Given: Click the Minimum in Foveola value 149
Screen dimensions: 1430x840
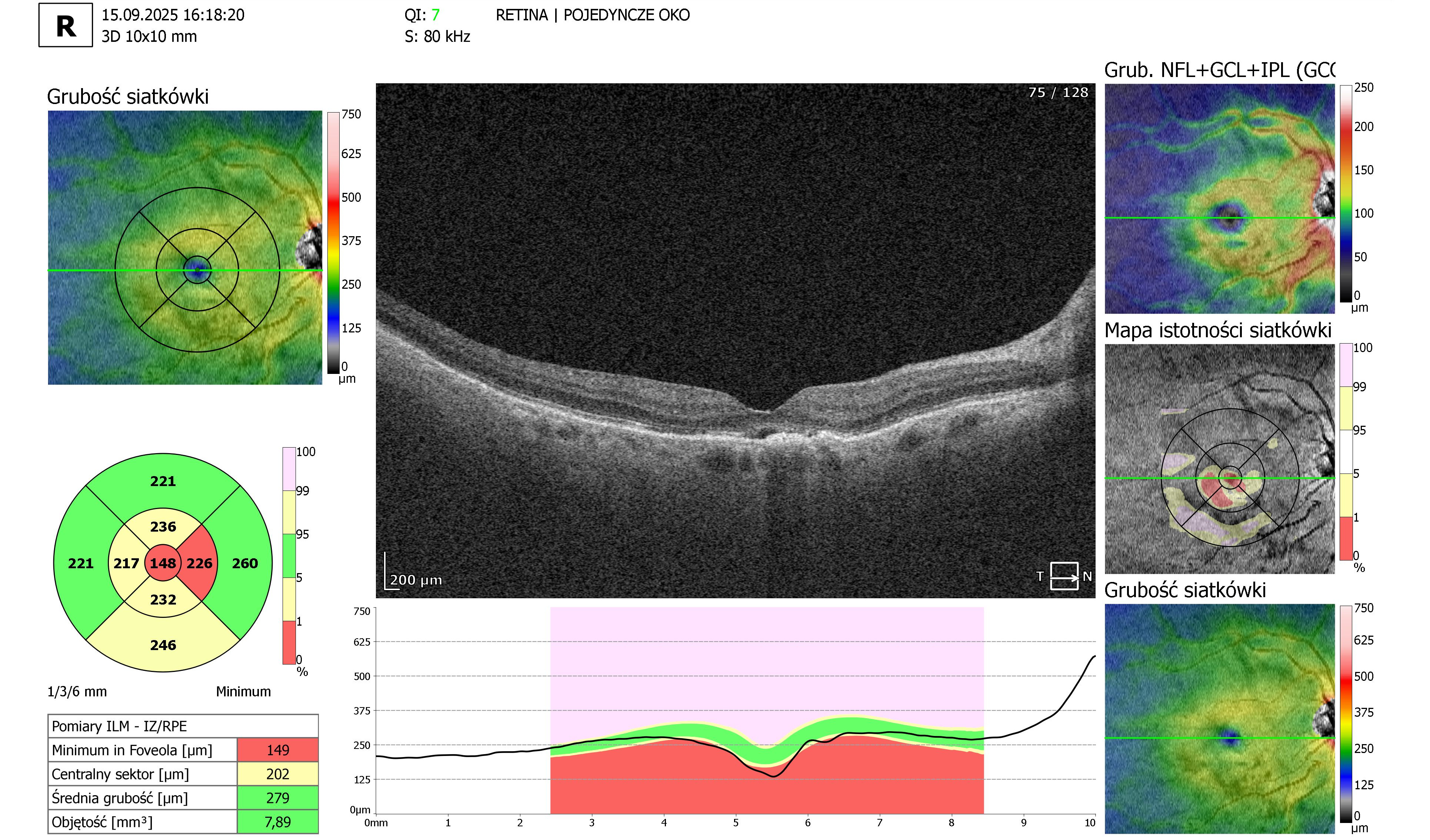Looking at the screenshot, I should tap(277, 750).
